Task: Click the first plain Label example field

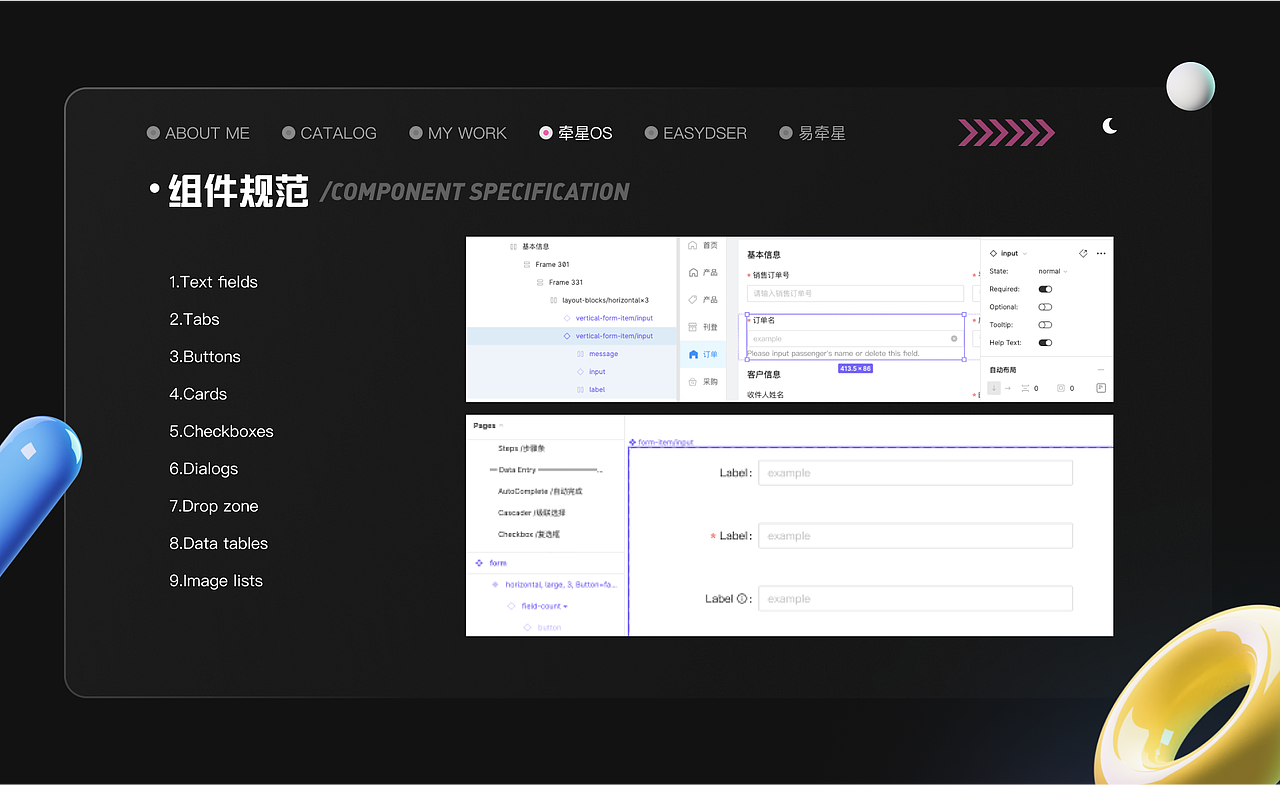Action: point(915,473)
